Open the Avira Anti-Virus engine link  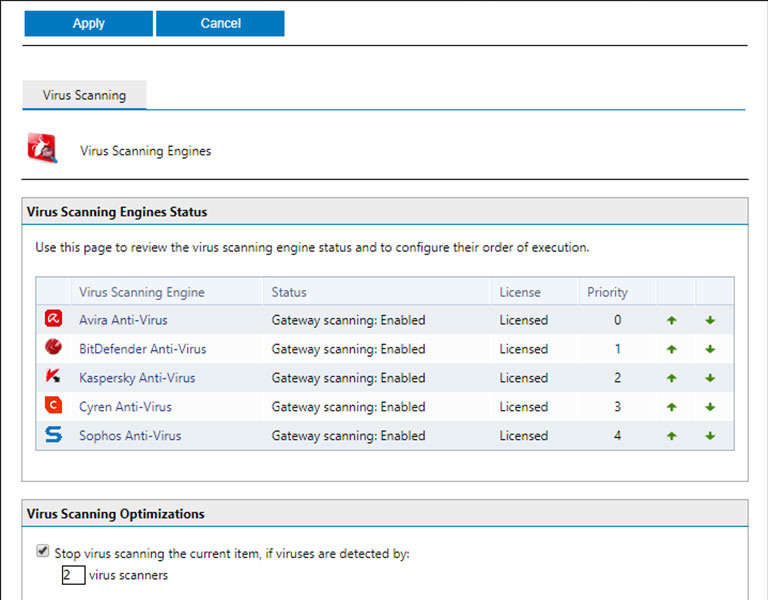[123, 320]
